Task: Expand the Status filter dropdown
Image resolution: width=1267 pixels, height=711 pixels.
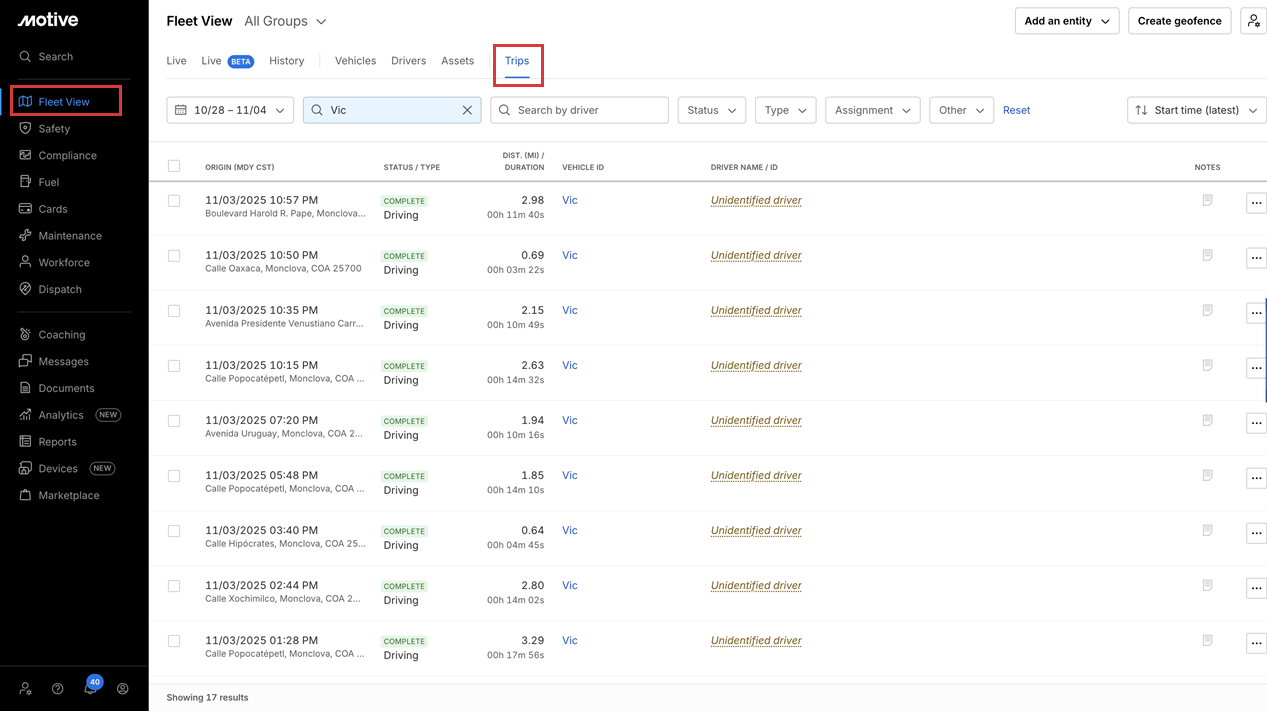Action: (711, 110)
